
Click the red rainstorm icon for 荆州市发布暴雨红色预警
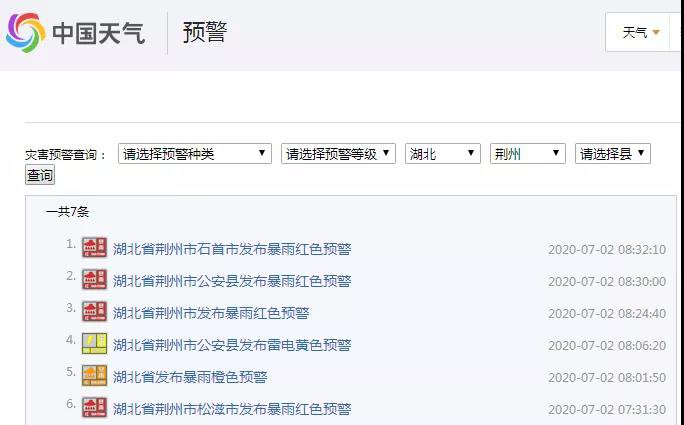[94, 312]
